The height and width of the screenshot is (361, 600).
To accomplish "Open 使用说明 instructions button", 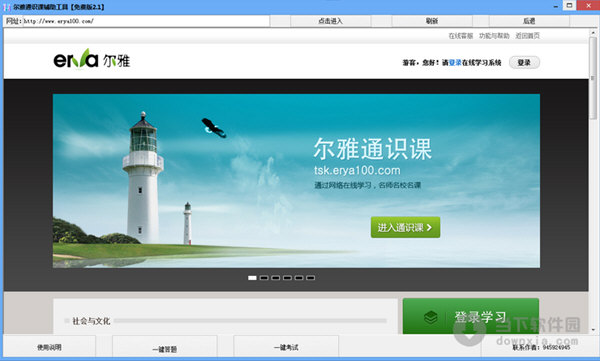I will (x=49, y=347).
